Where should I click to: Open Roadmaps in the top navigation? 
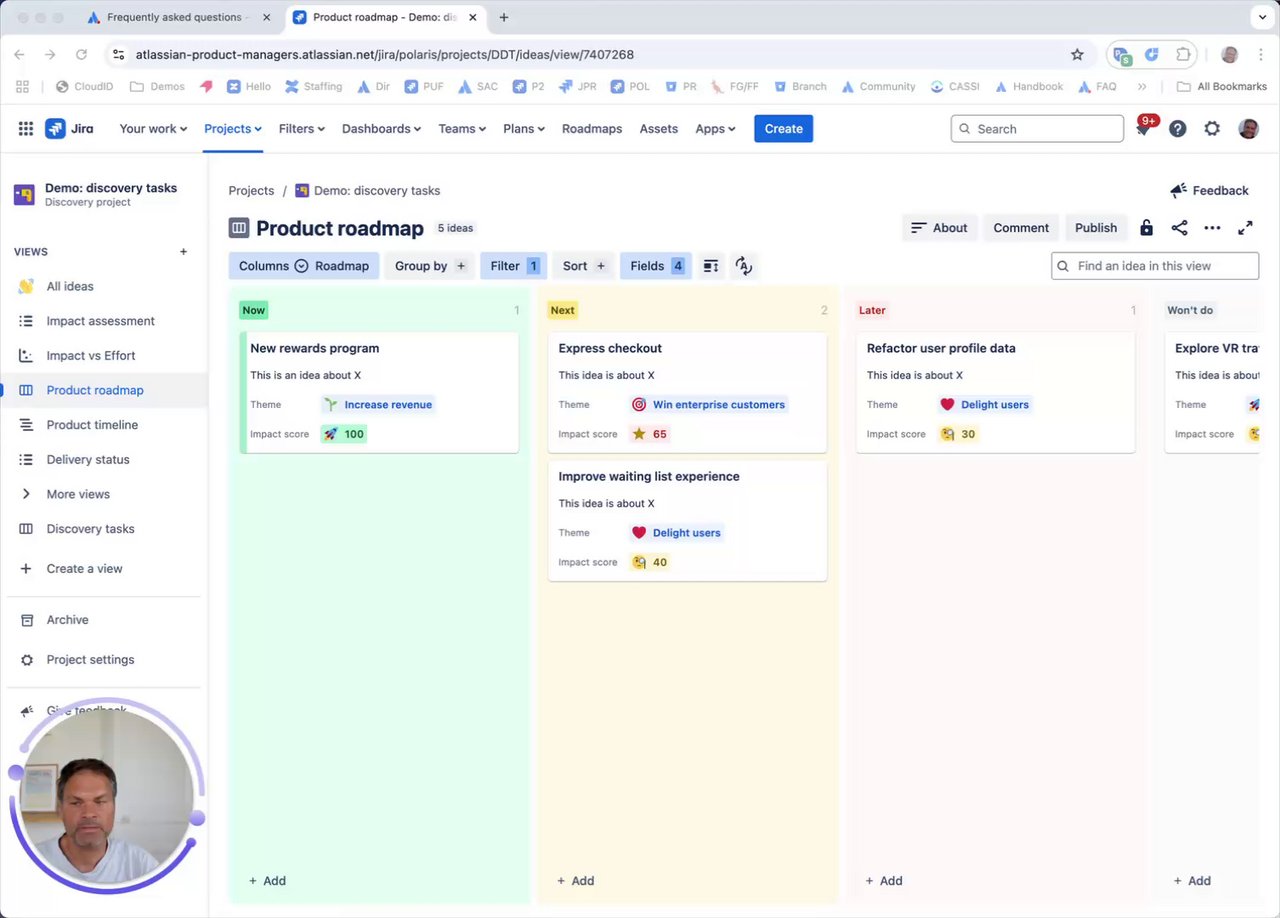592,128
